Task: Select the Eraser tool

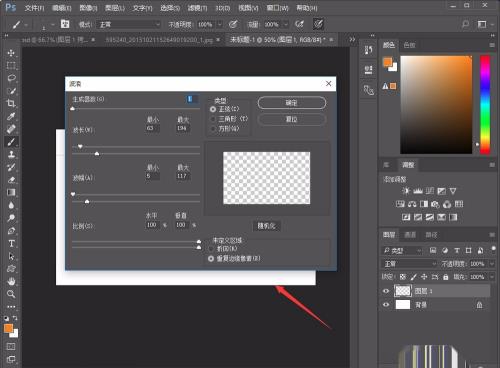Action: coord(11,180)
